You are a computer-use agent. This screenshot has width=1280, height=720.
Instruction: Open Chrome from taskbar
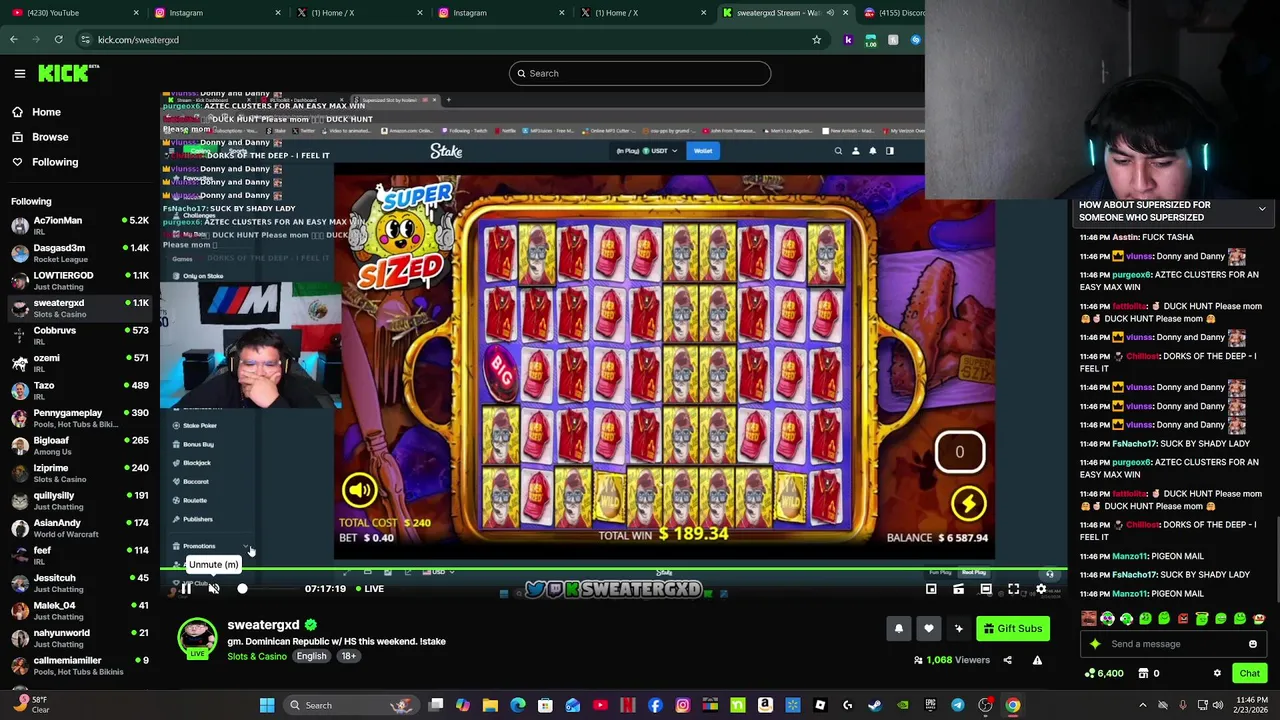1013,706
